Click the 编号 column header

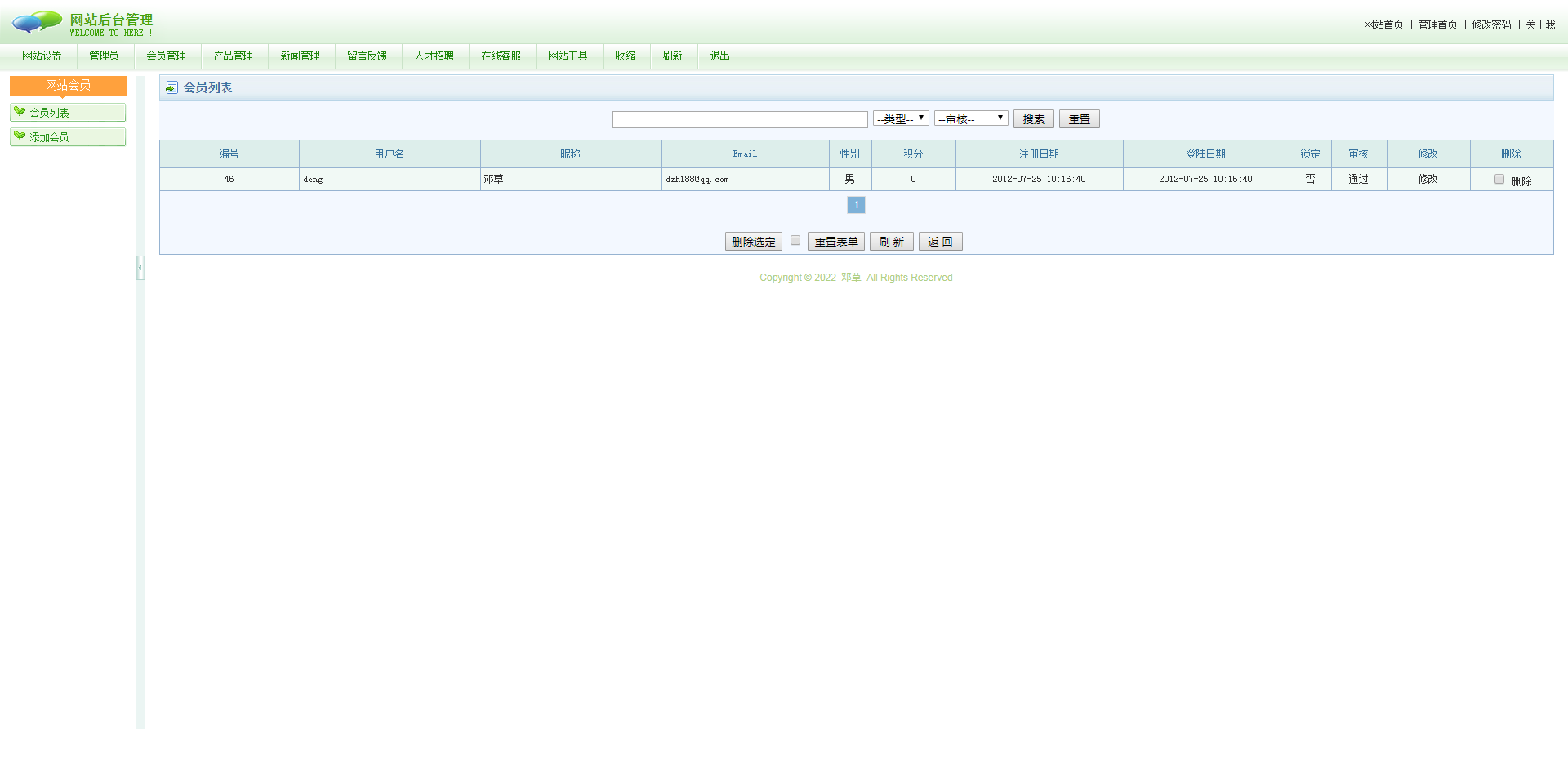[229, 154]
